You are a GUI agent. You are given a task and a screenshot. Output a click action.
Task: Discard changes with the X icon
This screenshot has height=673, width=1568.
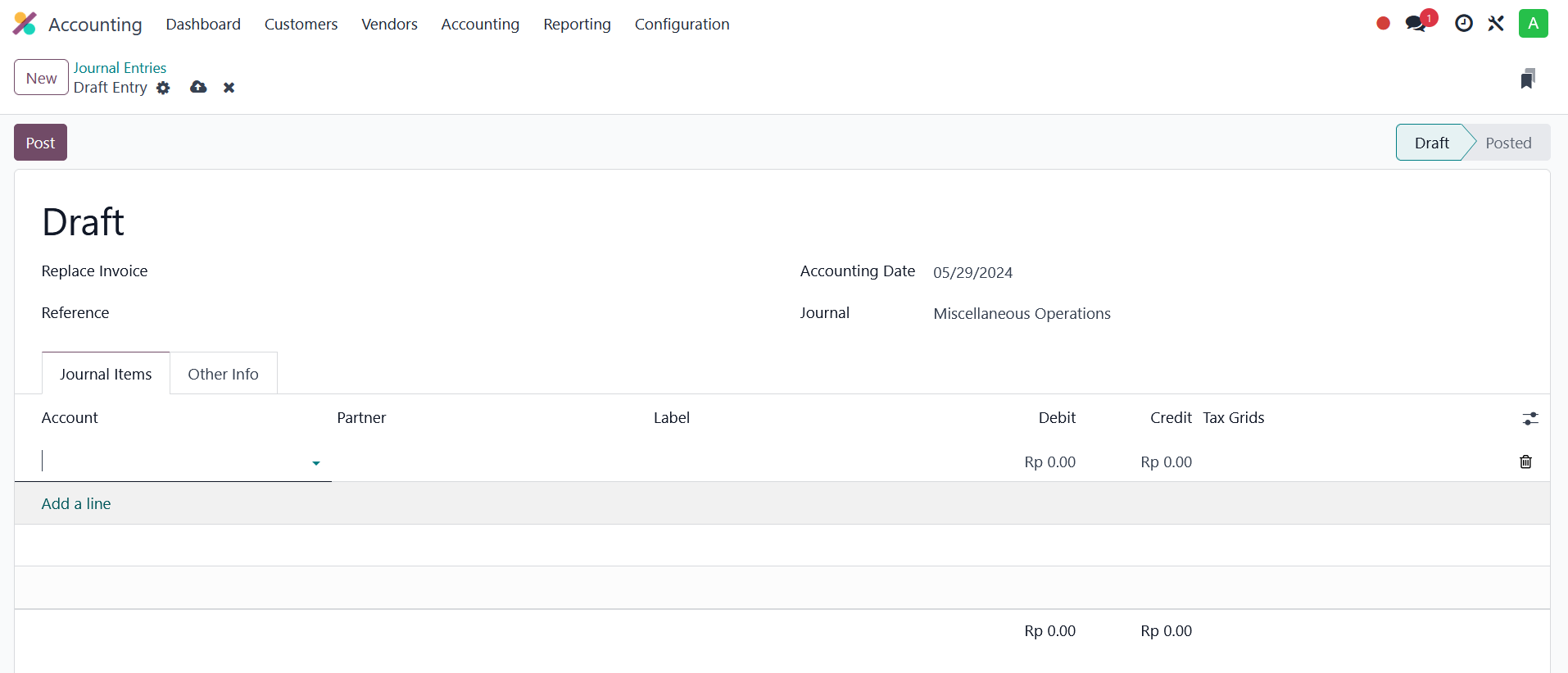[229, 88]
